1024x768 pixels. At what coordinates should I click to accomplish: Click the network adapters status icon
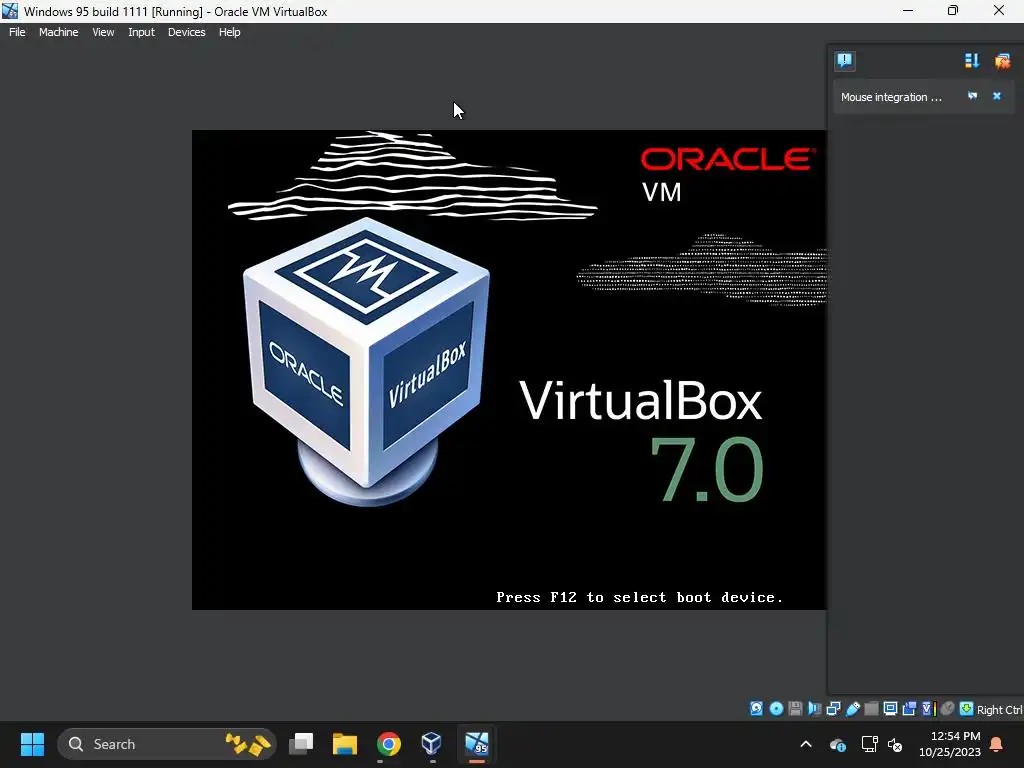pos(833,709)
